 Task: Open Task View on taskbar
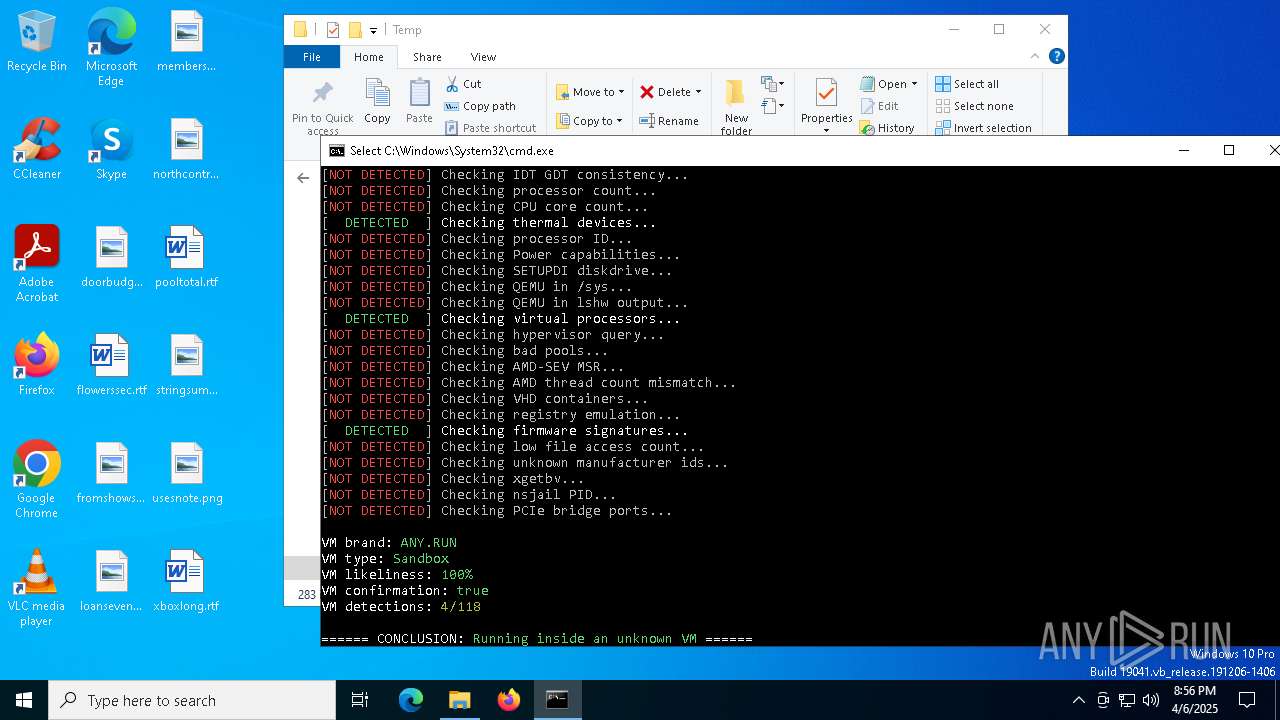(360, 700)
